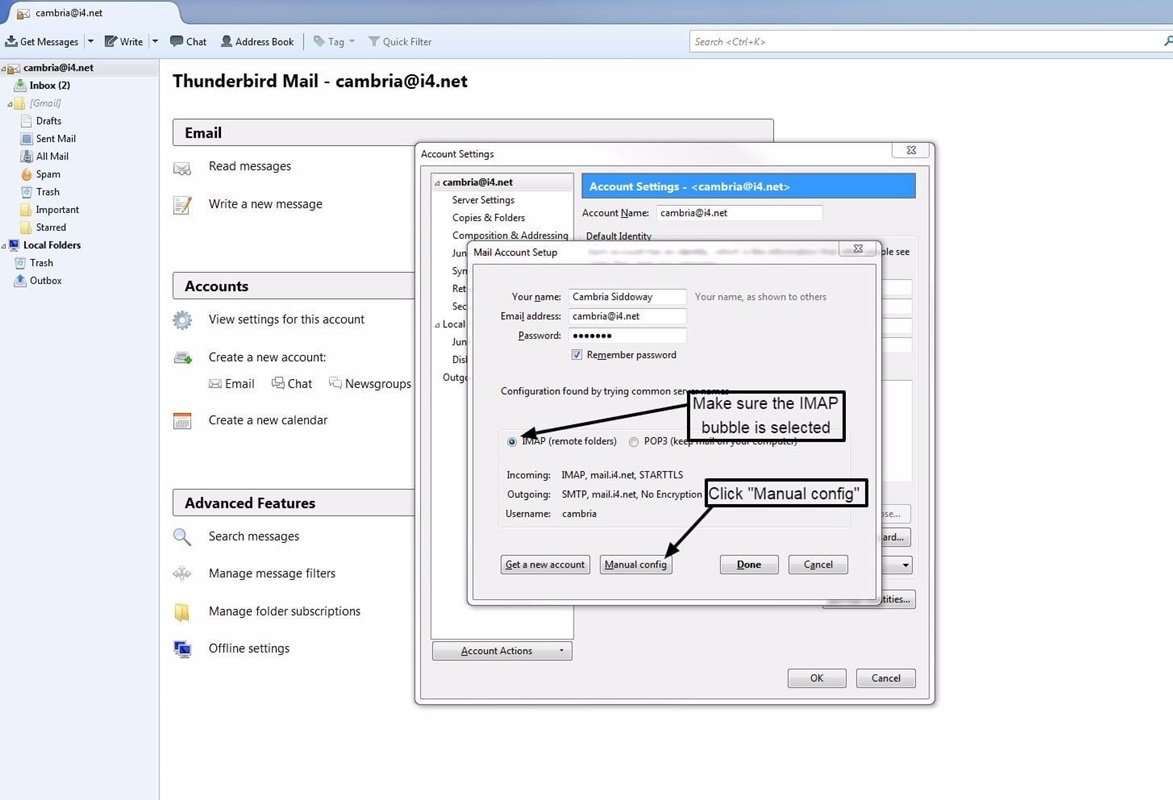The image size is (1173, 800).
Task: Click the Important folder icon
Action: [27, 210]
